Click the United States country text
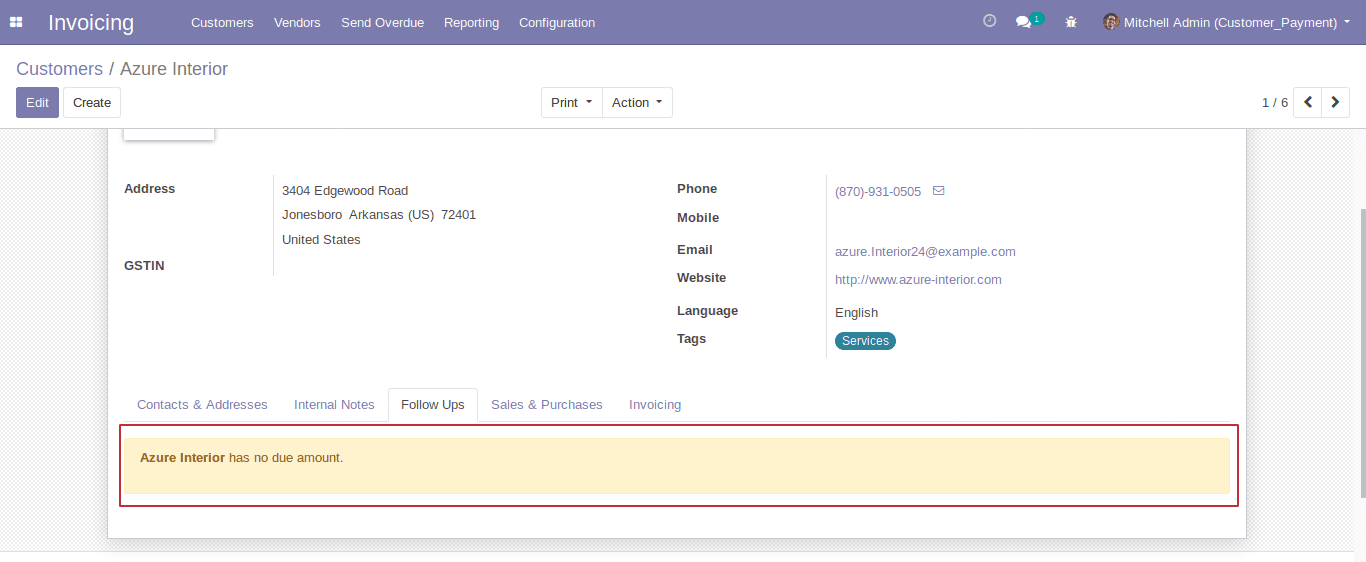 click(321, 240)
